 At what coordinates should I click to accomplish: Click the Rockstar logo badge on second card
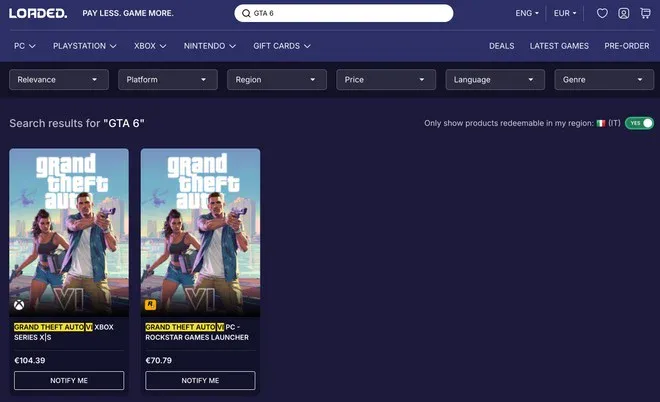[150, 304]
